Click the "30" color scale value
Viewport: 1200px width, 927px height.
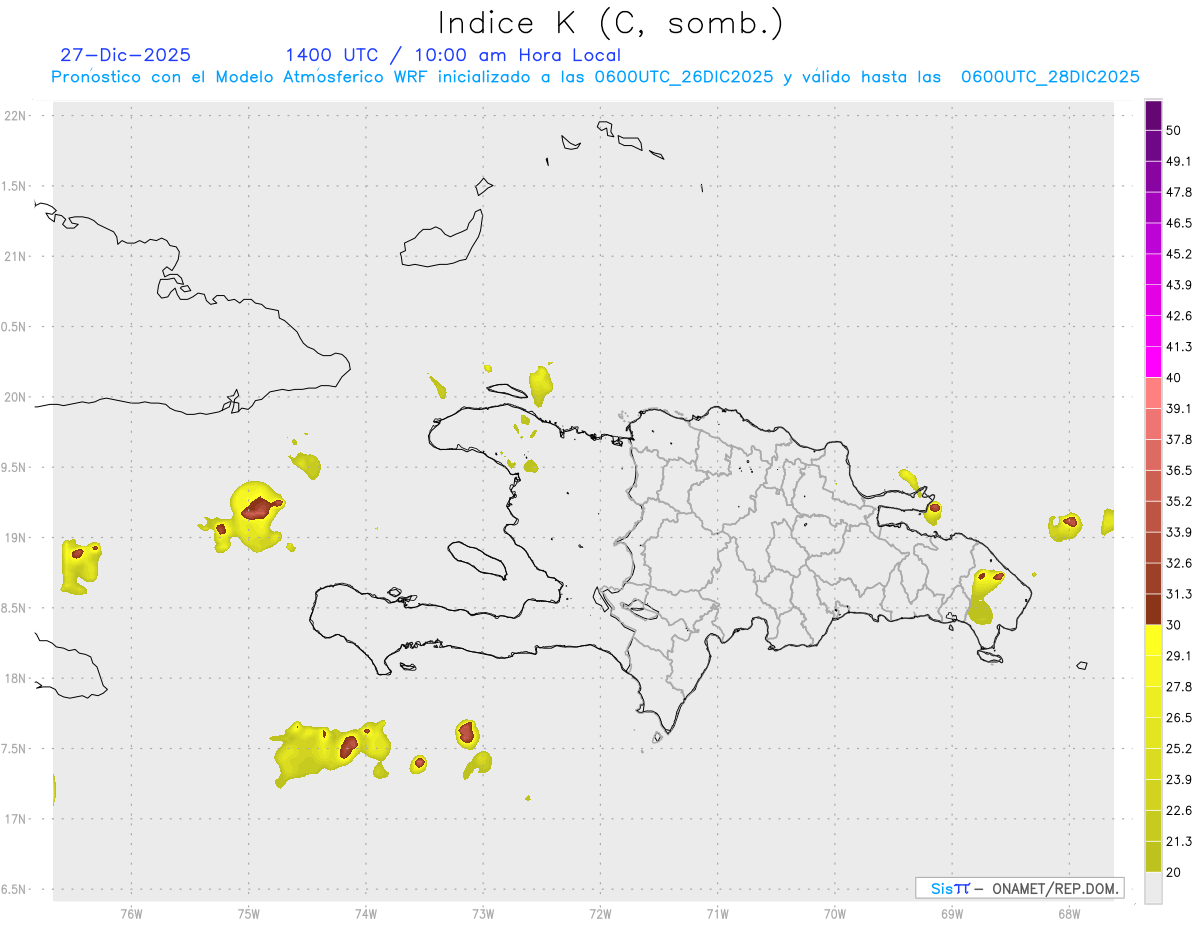1174,625
